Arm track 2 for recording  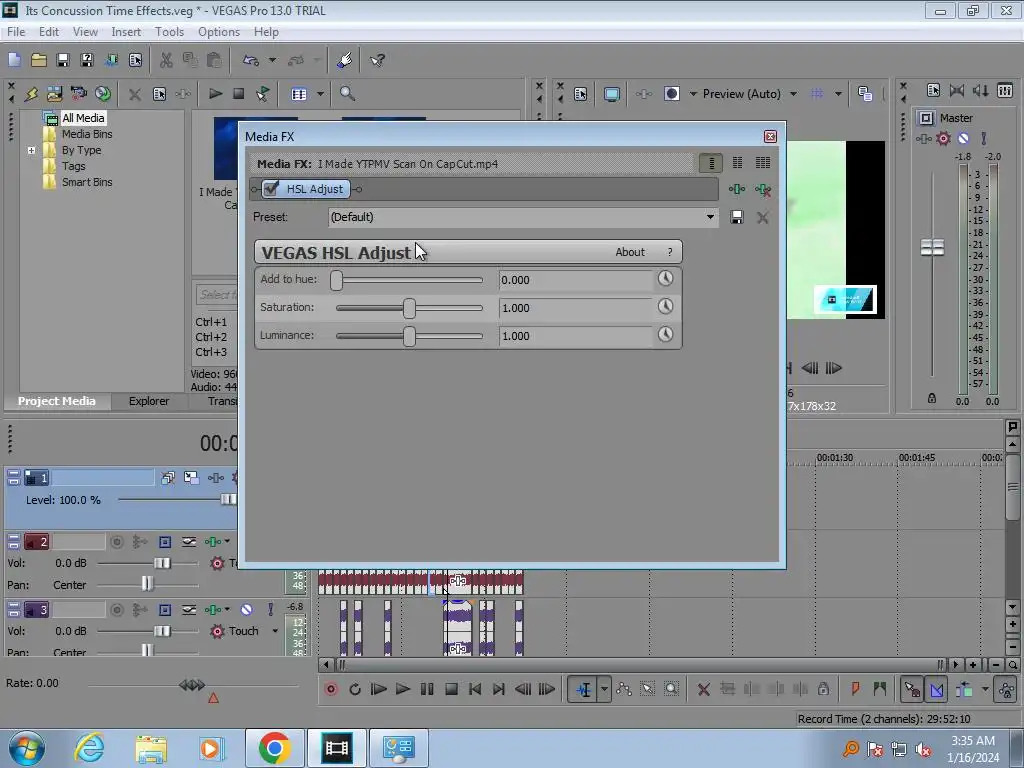116,541
